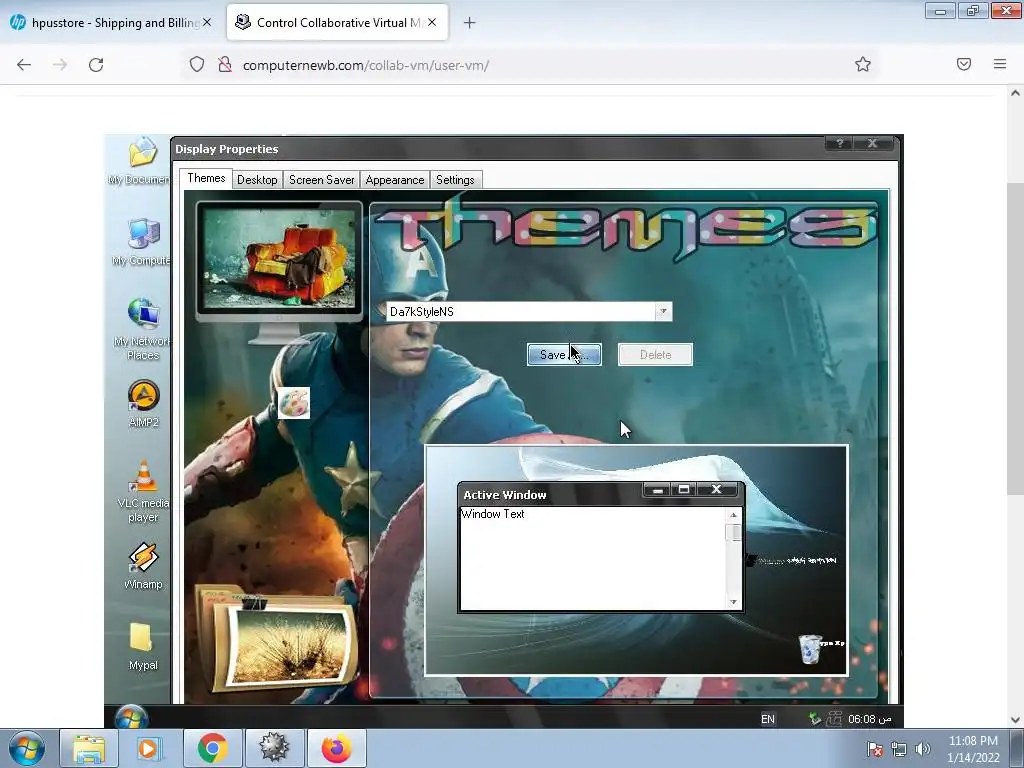
Task: Launch AIMP2 from VM desktop
Action: pos(144,403)
